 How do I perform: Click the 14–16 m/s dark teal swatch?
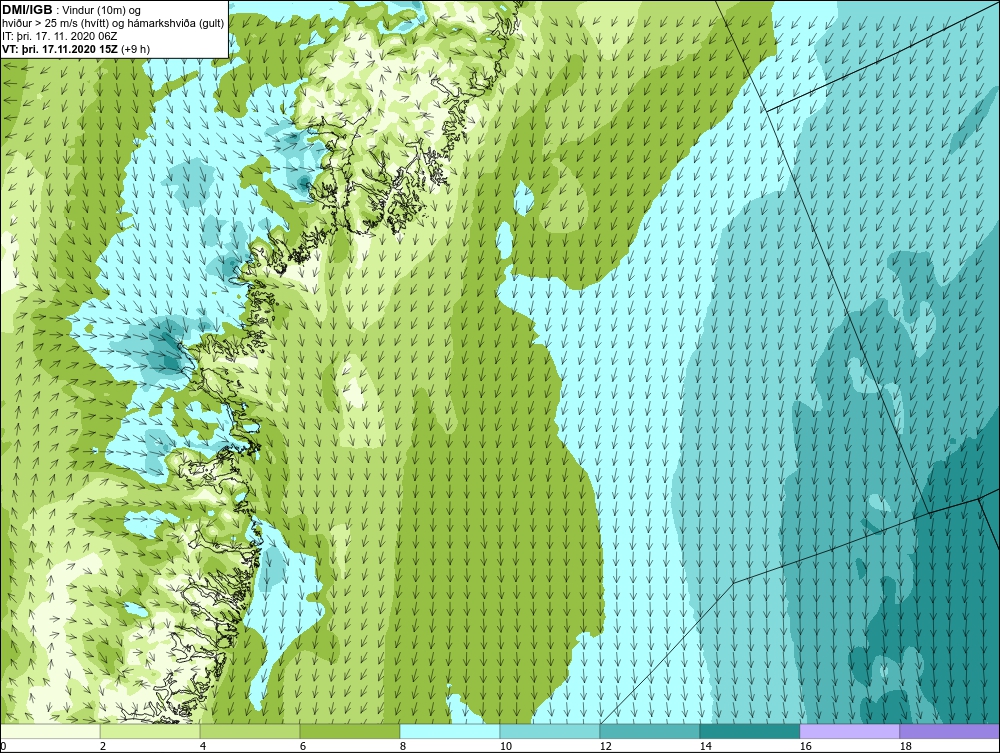[x=749, y=731]
